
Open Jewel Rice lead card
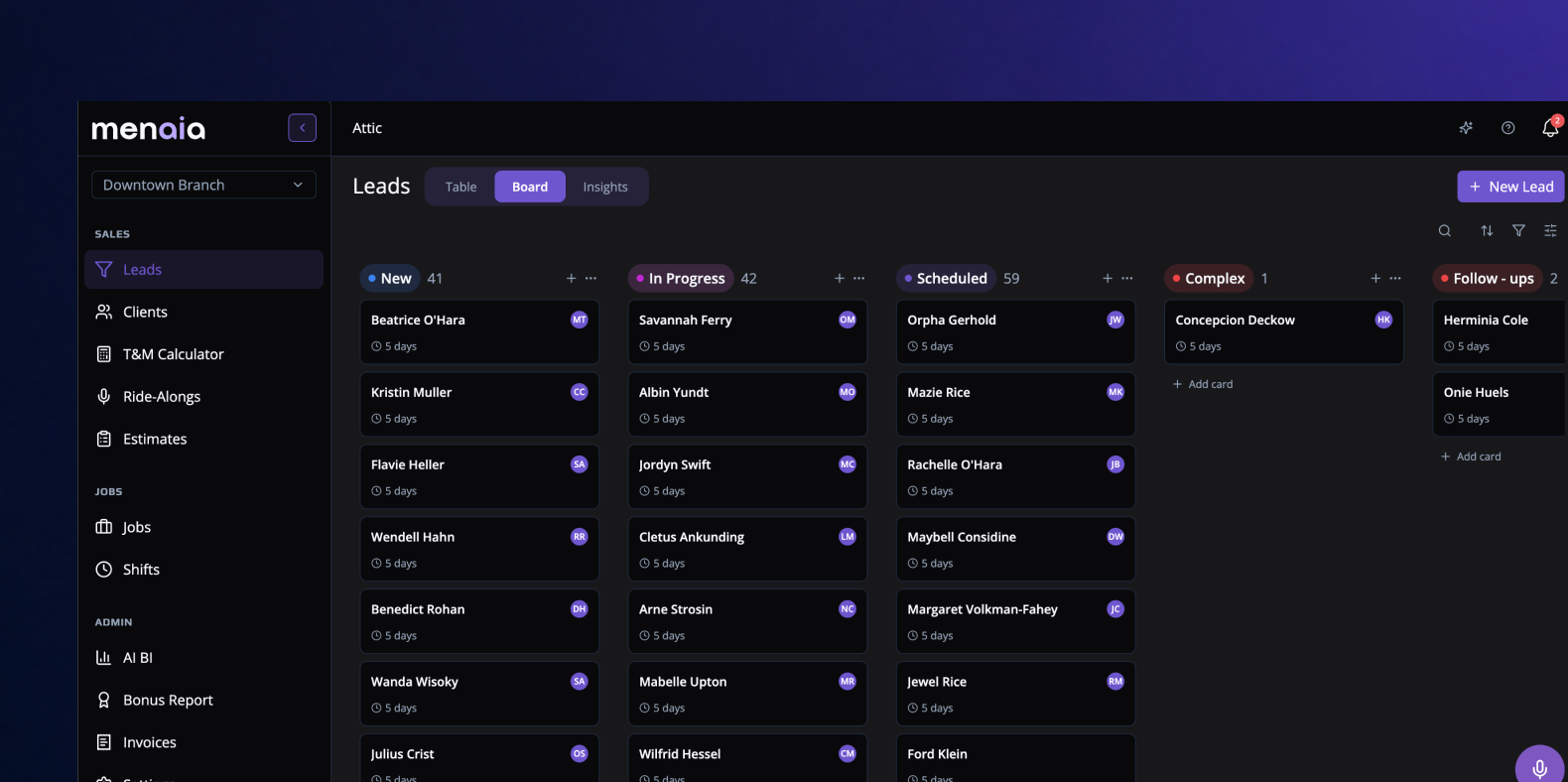(1015, 694)
